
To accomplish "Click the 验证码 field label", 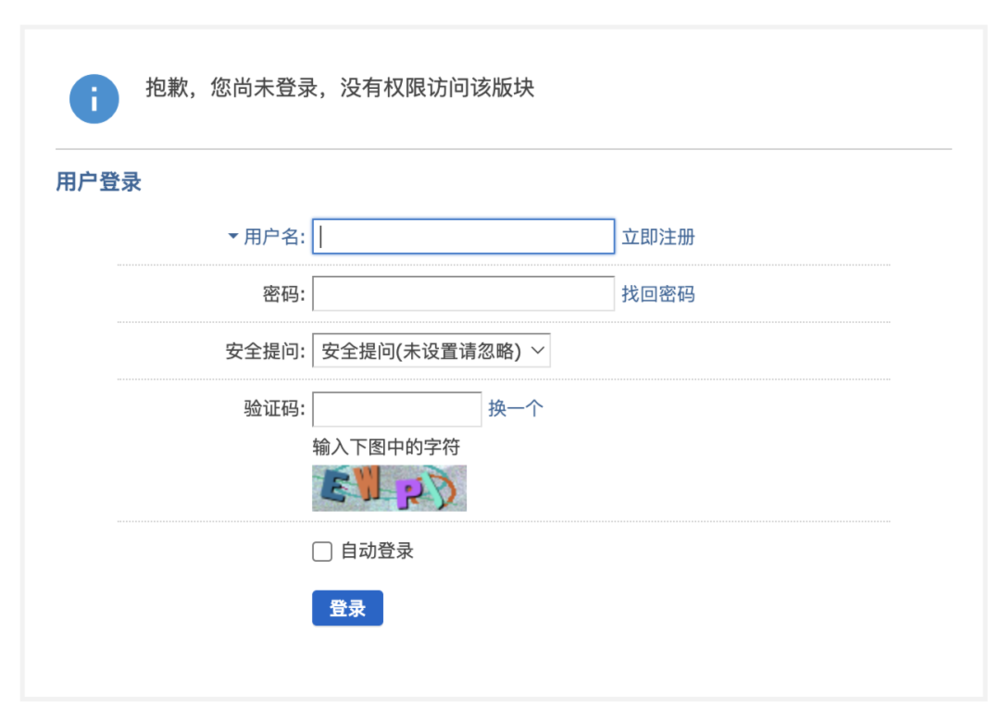I will (x=274, y=408).
